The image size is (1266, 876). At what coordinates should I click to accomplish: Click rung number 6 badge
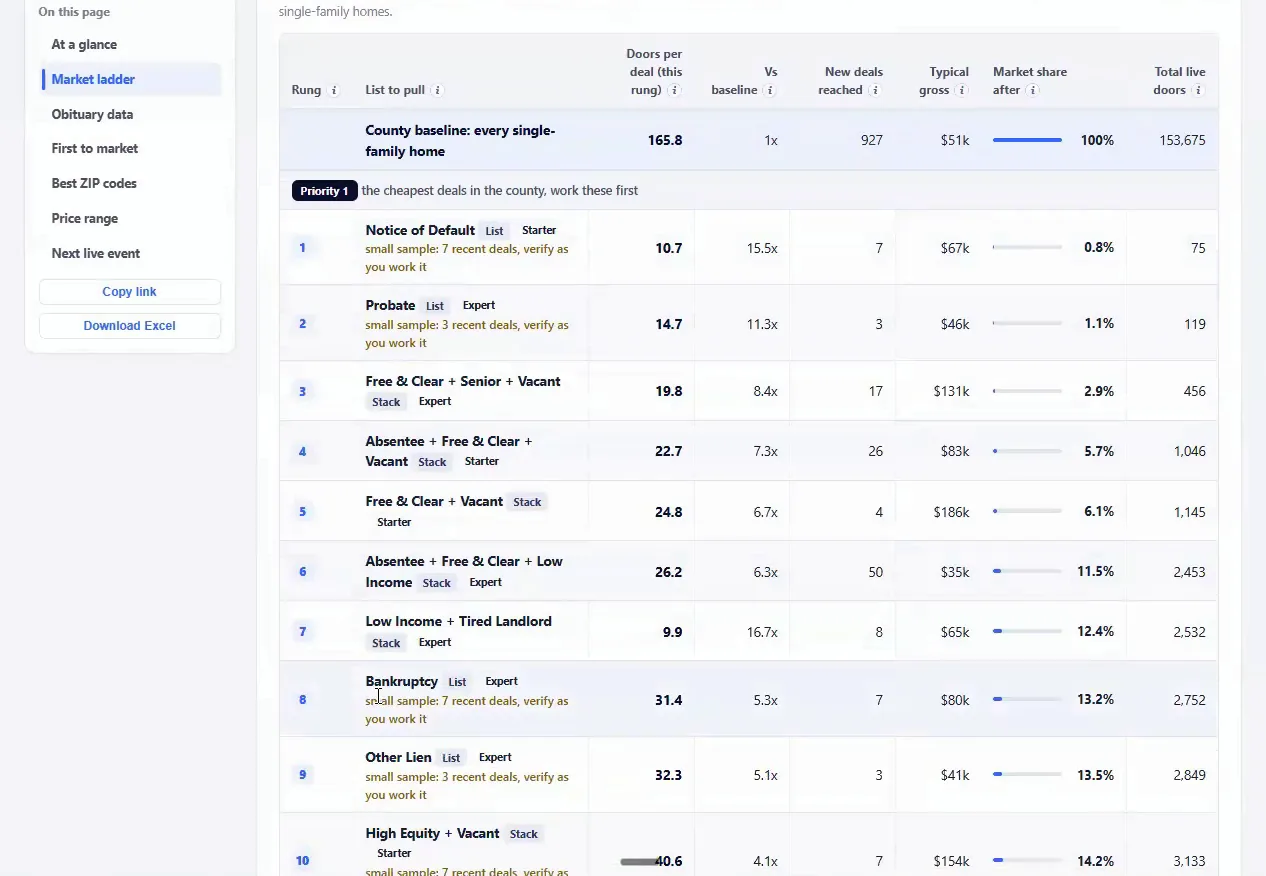coord(302,572)
